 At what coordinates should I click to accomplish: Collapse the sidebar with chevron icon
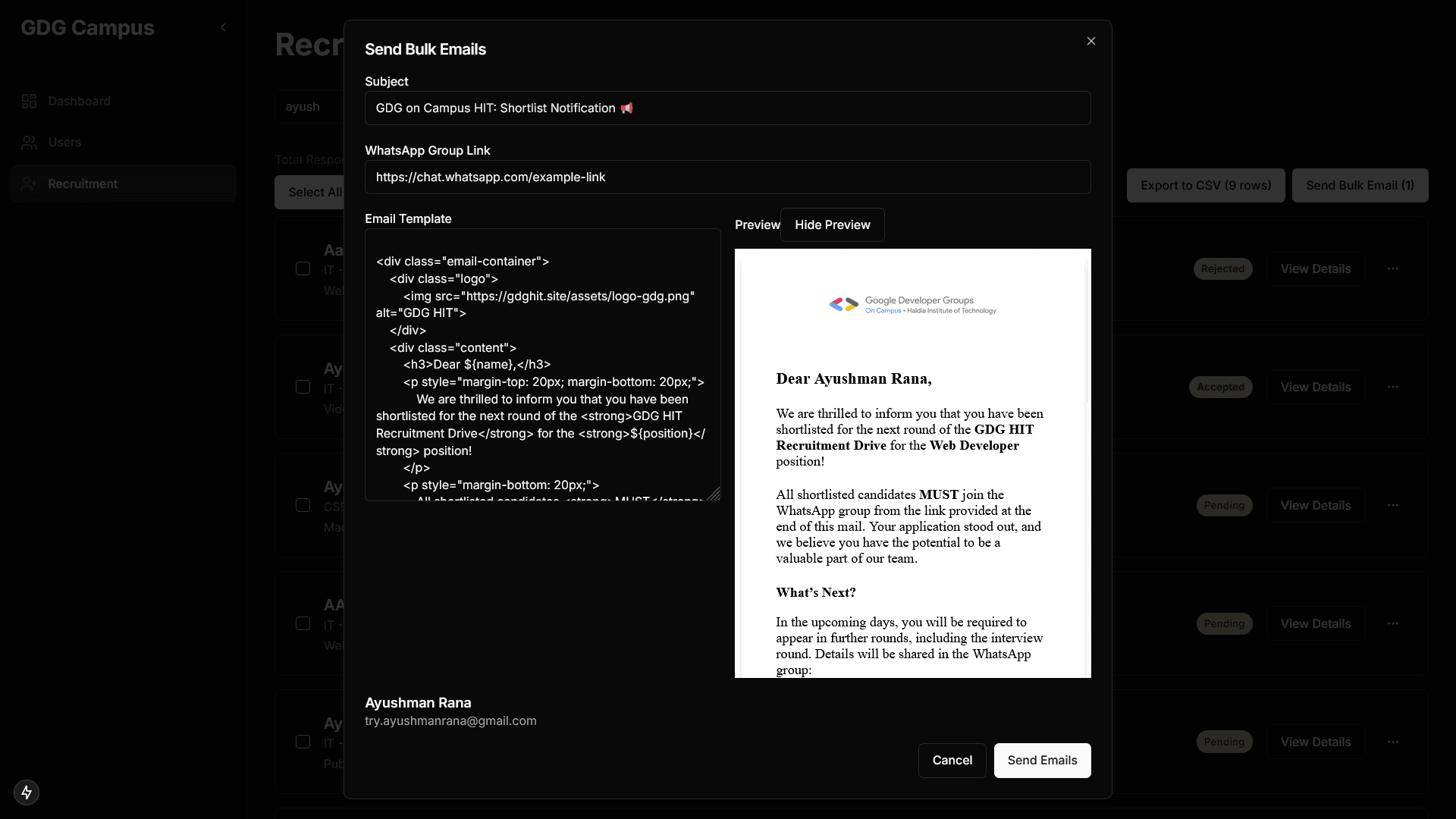click(x=223, y=27)
